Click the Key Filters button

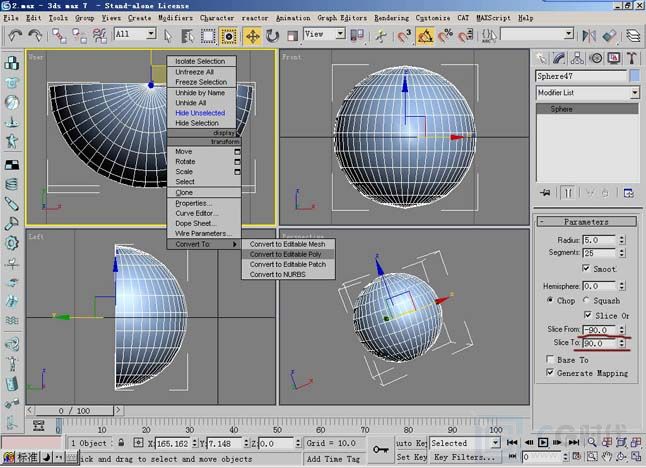pos(464,457)
